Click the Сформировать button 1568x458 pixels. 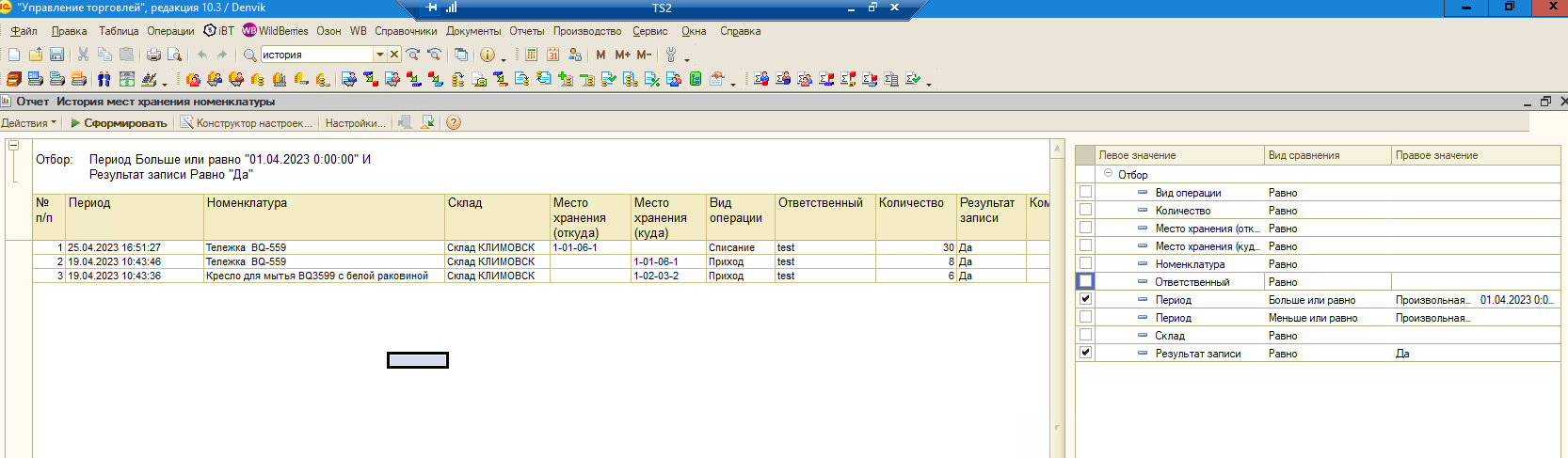point(120,123)
